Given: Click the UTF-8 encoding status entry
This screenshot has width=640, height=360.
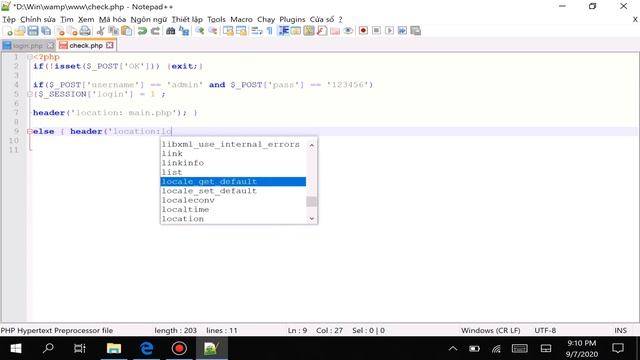Looking at the screenshot, I should click(x=545, y=330).
